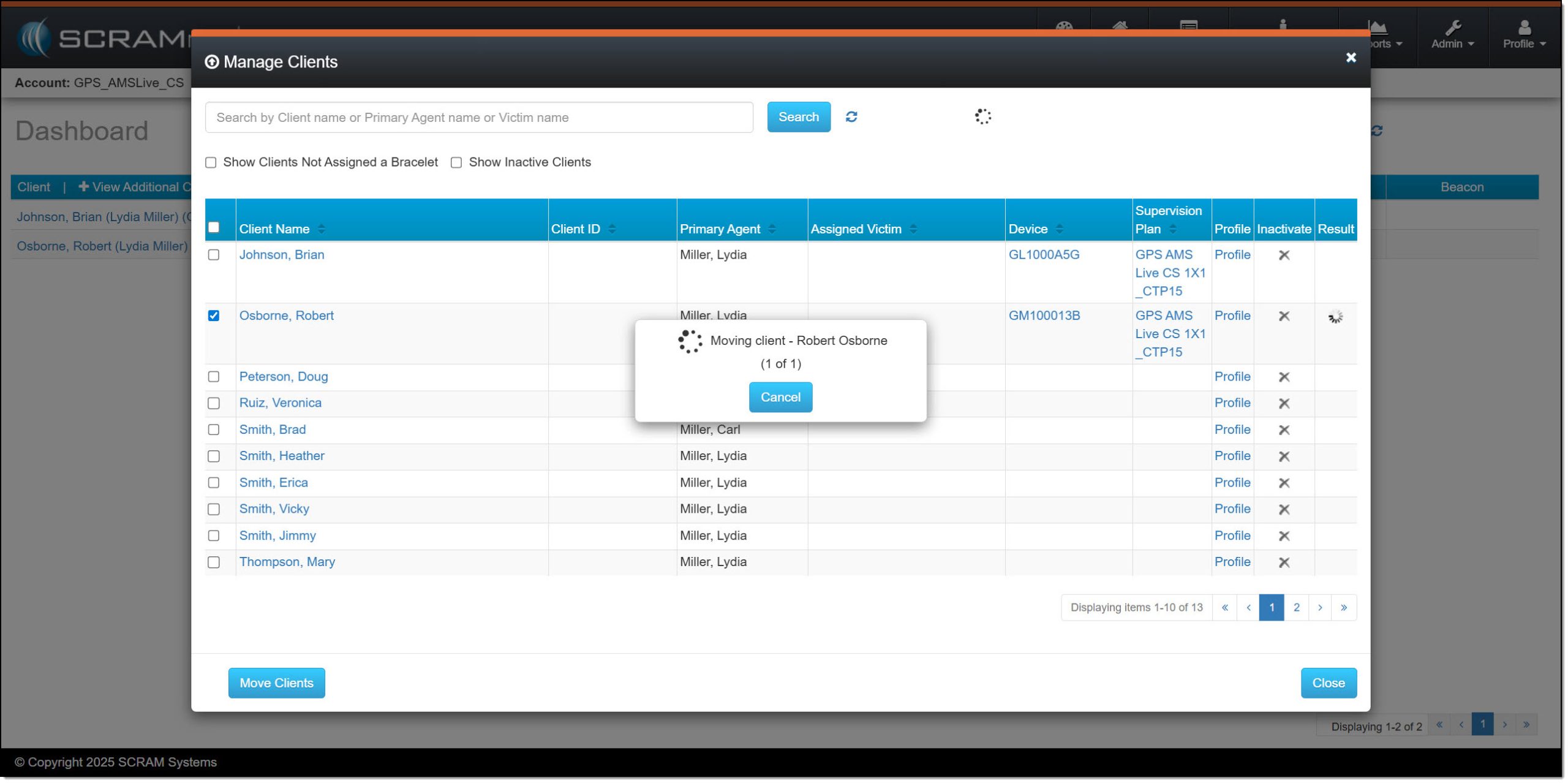Close Manage Clients dialog with X icon
1568x783 pixels.
click(1351, 58)
